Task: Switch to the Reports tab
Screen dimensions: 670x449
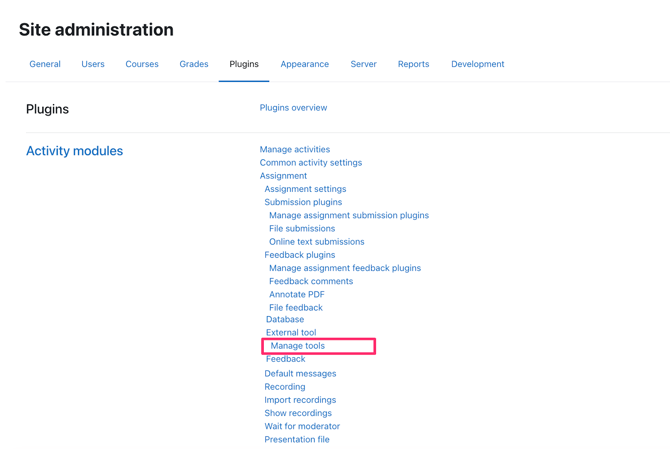Action: pos(413,64)
